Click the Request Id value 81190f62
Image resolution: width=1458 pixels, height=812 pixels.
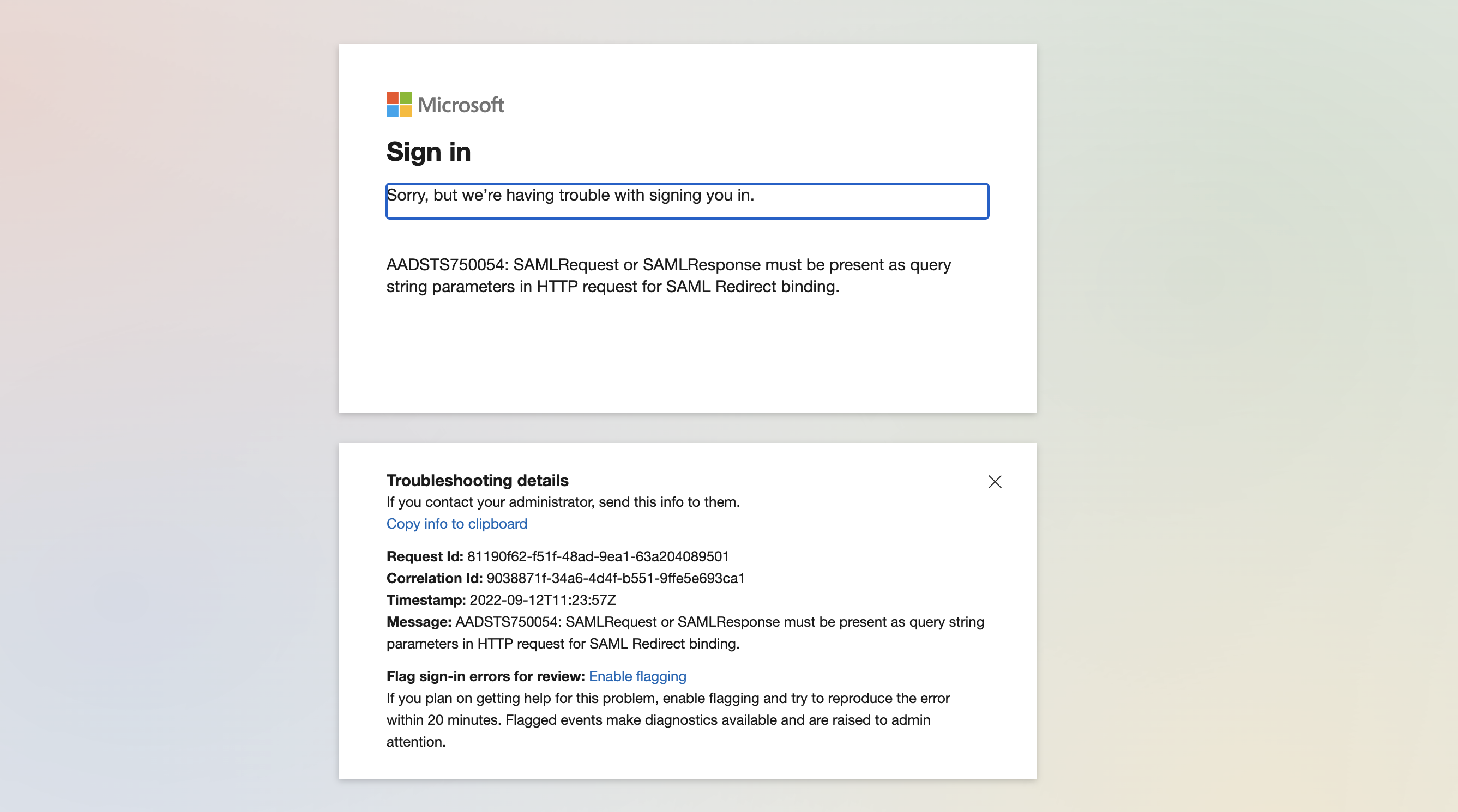tap(598, 556)
